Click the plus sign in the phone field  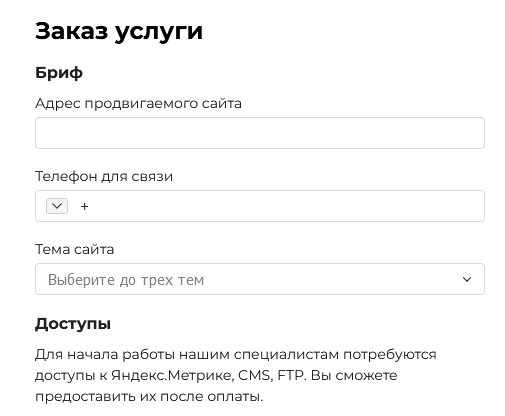[x=84, y=207]
